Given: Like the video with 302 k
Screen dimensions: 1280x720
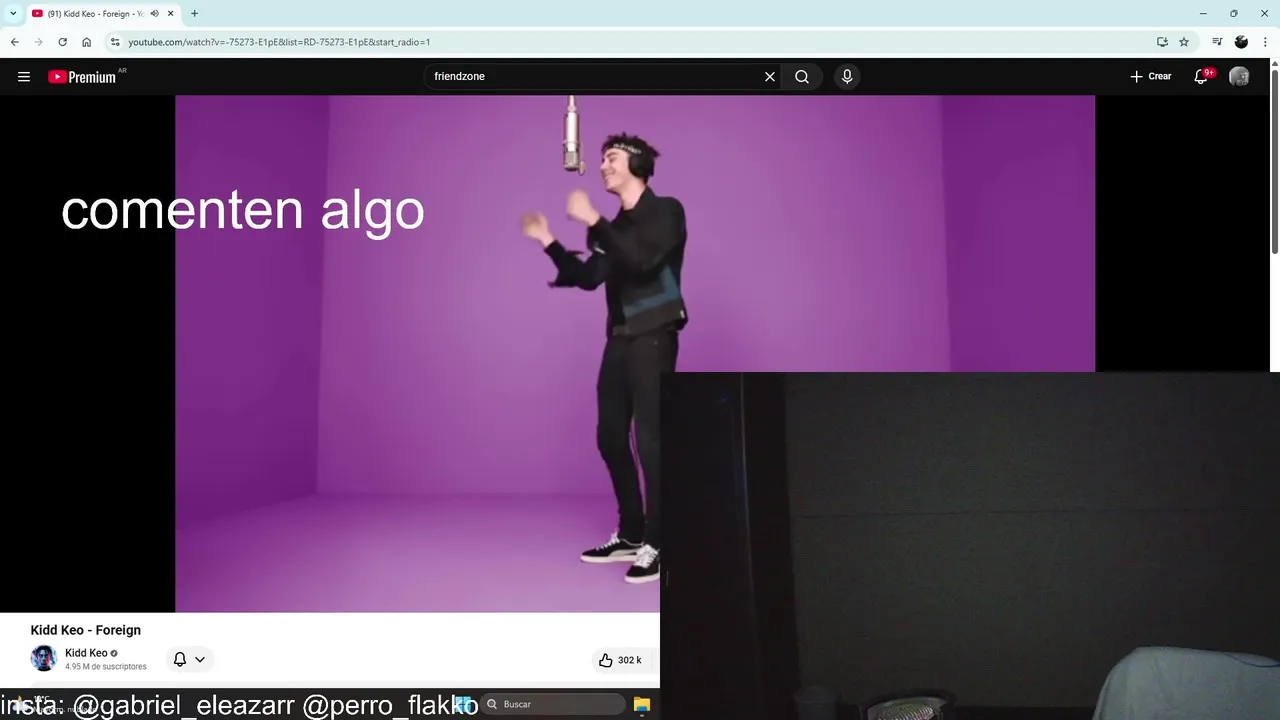Looking at the screenshot, I should pyautogui.click(x=620, y=660).
